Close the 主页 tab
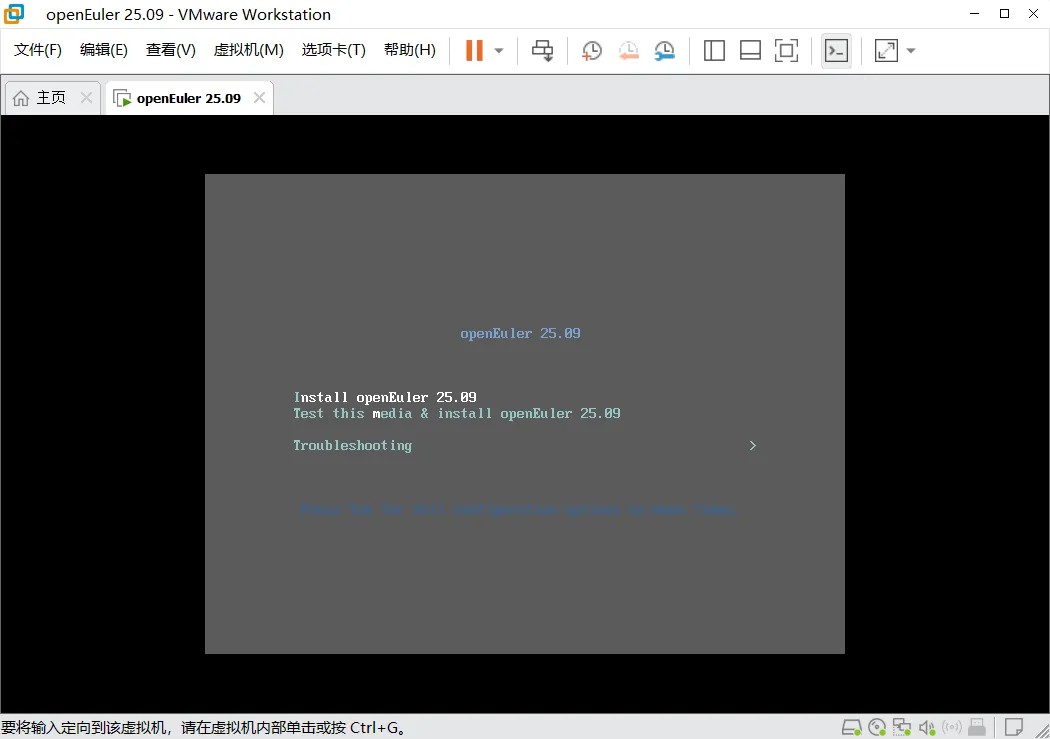Image resolution: width=1050 pixels, height=739 pixels. click(x=86, y=98)
